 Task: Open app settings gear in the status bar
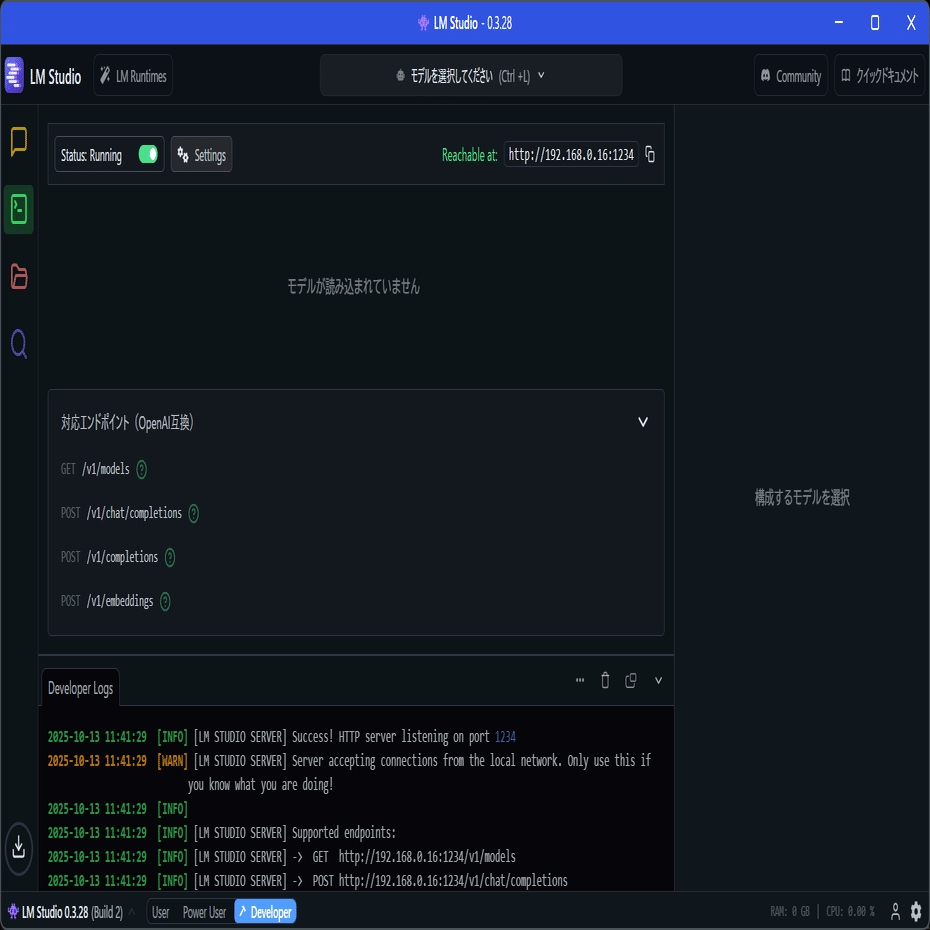coord(916,911)
